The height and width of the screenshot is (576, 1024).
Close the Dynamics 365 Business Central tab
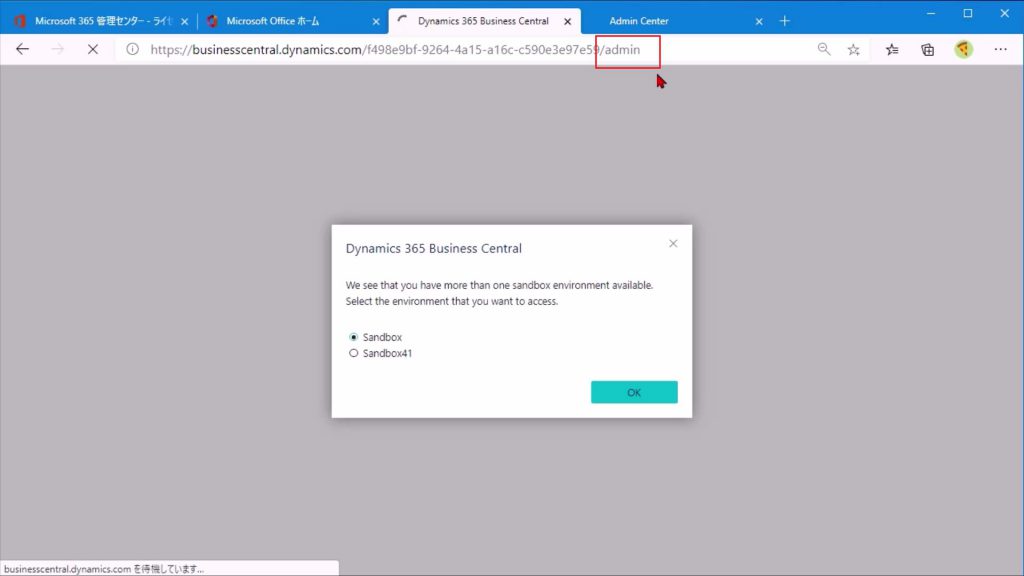(x=568, y=21)
